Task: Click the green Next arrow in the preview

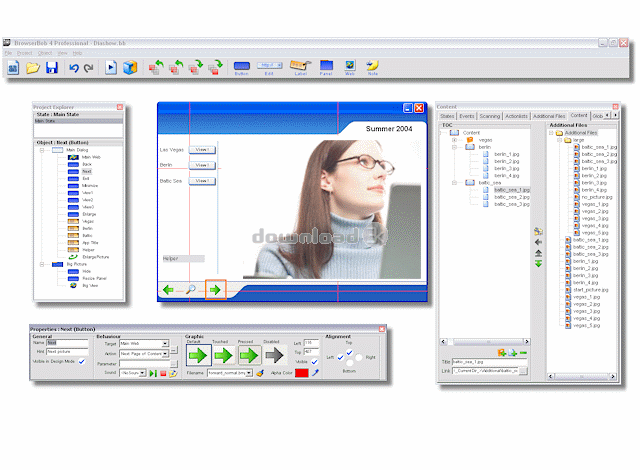Action: coord(215,290)
